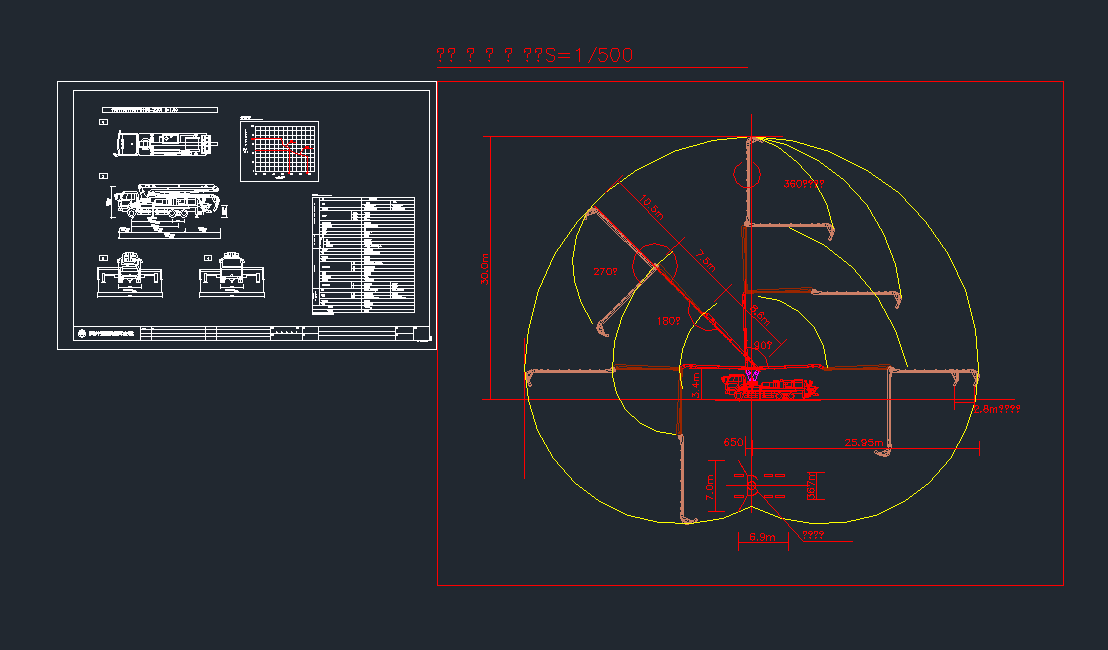Select the 270 degree angle label

click(x=606, y=272)
